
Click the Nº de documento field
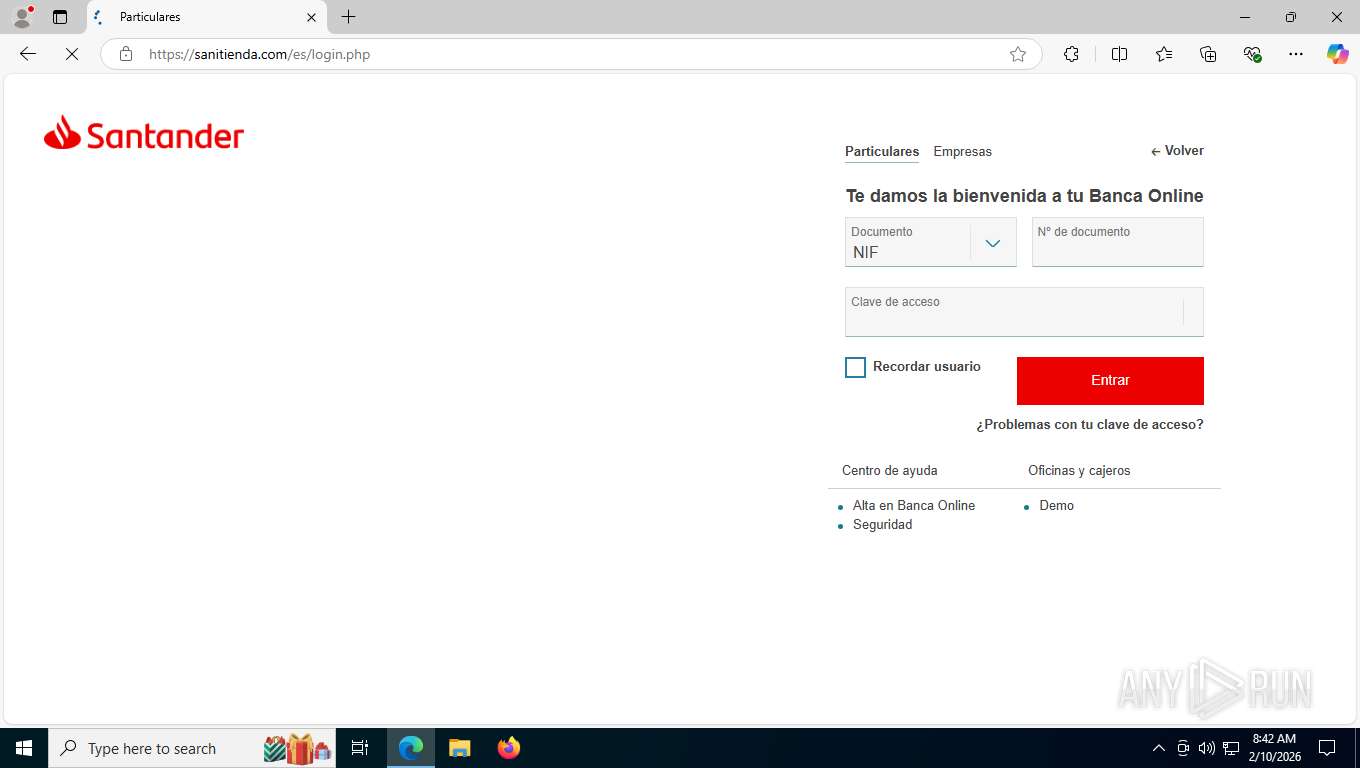pyautogui.click(x=1117, y=242)
